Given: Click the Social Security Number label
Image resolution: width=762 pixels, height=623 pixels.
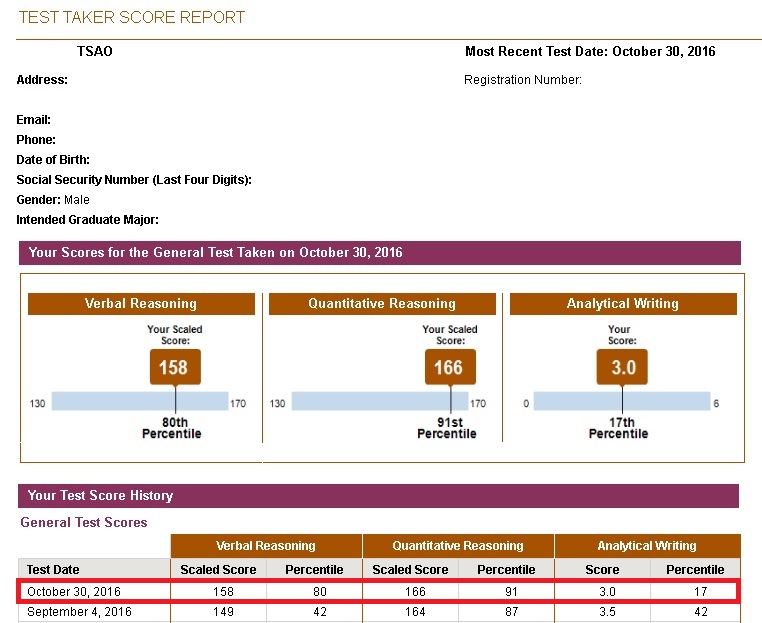Looking at the screenshot, I should (x=134, y=180).
